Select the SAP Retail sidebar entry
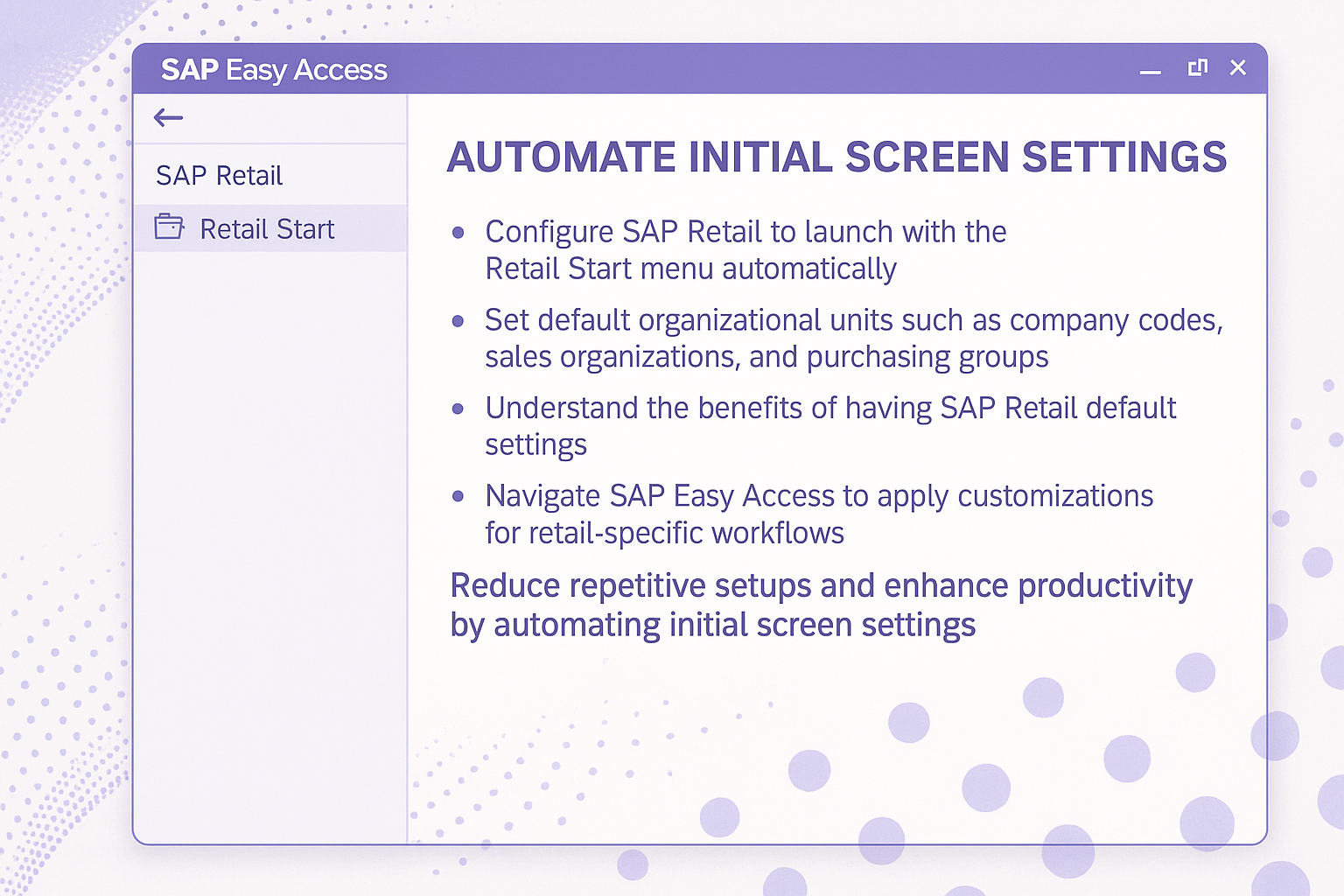Screen dimensions: 1344x896 (220, 176)
